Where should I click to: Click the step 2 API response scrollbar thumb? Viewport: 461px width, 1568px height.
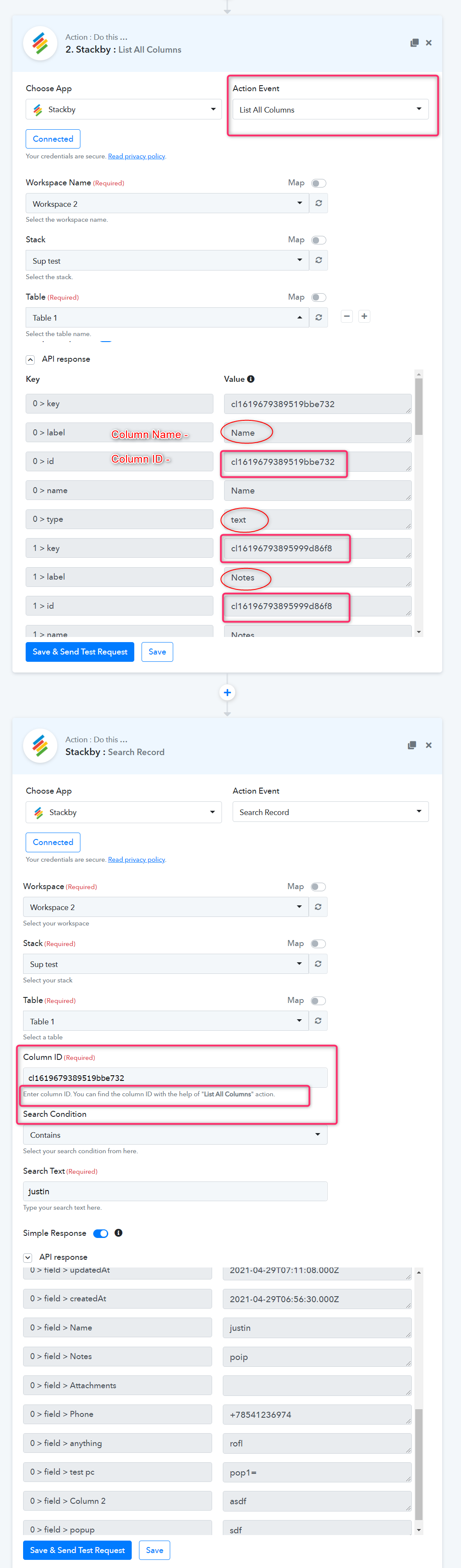pyautogui.click(x=418, y=407)
